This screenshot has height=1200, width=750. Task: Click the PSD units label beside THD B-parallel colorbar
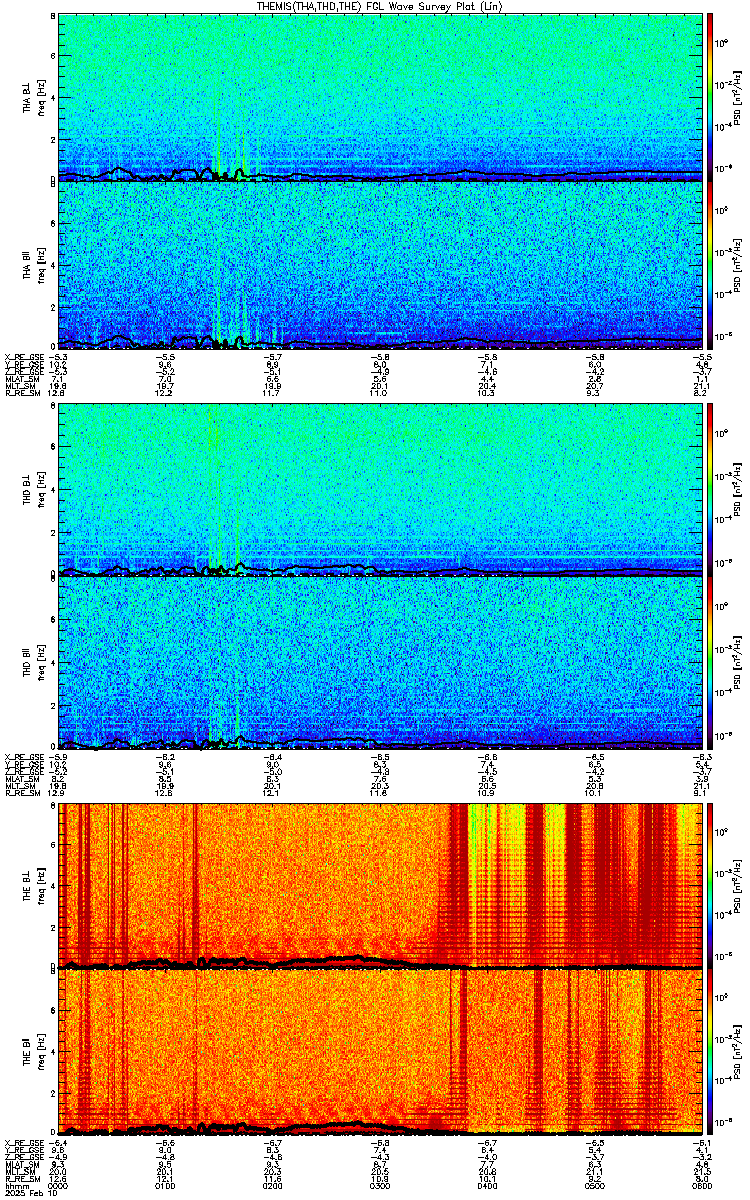(738, 661)
